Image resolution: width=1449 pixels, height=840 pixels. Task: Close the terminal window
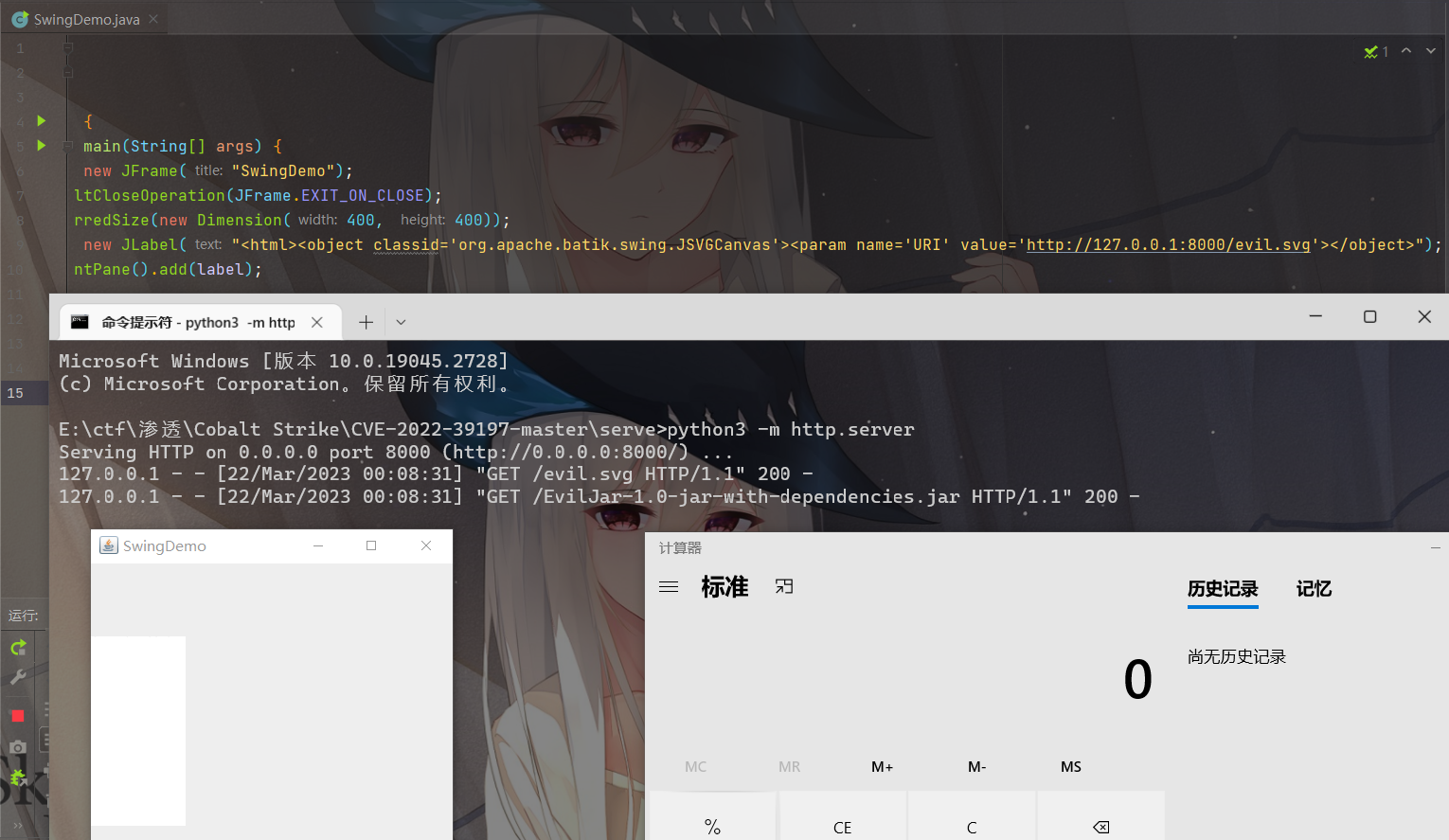pyautogui.click(x=1424, y=316)
